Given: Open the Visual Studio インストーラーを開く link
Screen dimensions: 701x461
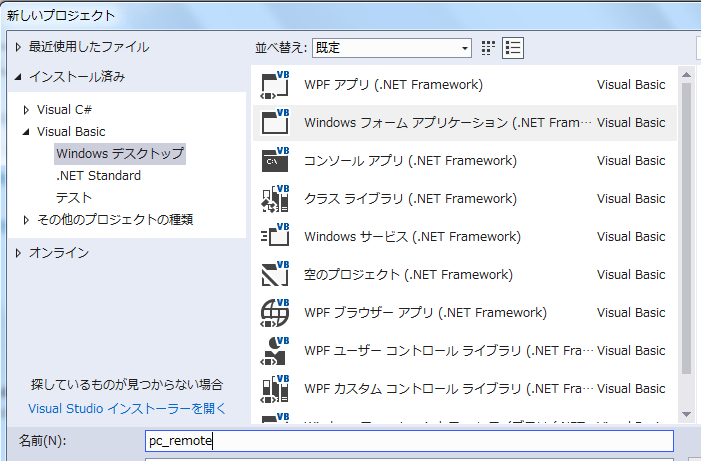Looking at the screenshot, I should pyautogui.click(x=127, y=408).
